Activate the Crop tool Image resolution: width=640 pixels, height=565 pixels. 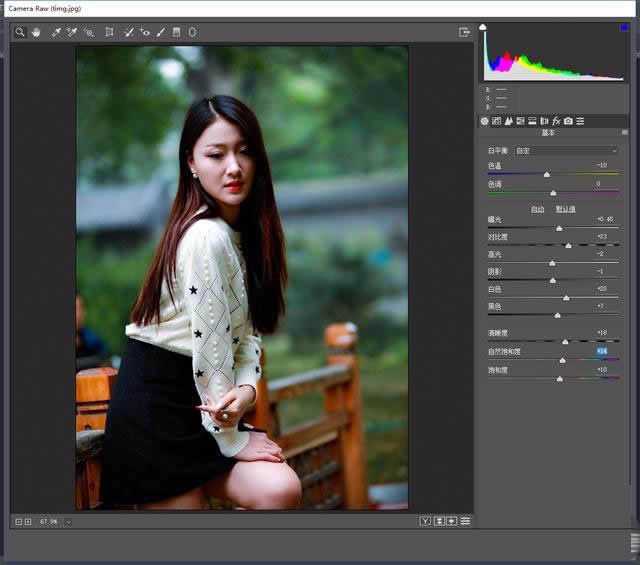pyautogui.click(x=109, y=32)
